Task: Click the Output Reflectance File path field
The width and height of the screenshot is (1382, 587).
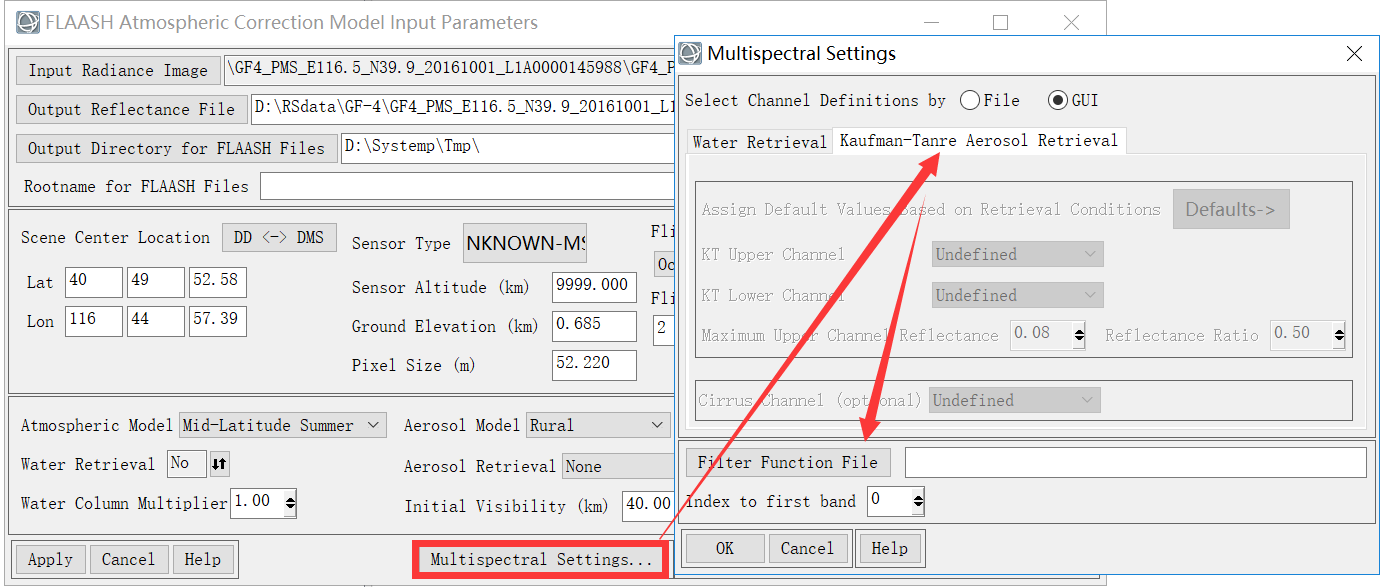Action: (463, 109)
